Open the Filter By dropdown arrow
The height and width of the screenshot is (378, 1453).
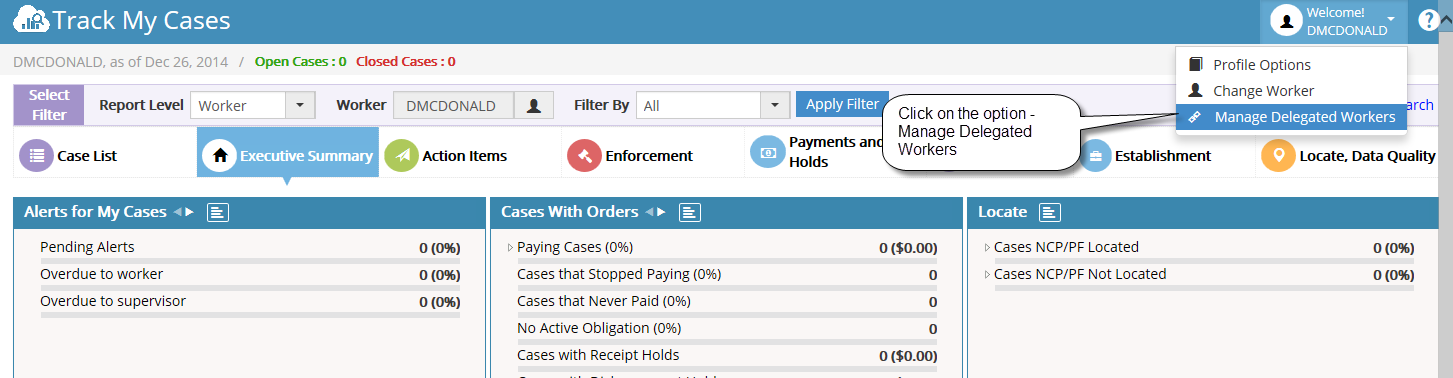coord(775,105)
